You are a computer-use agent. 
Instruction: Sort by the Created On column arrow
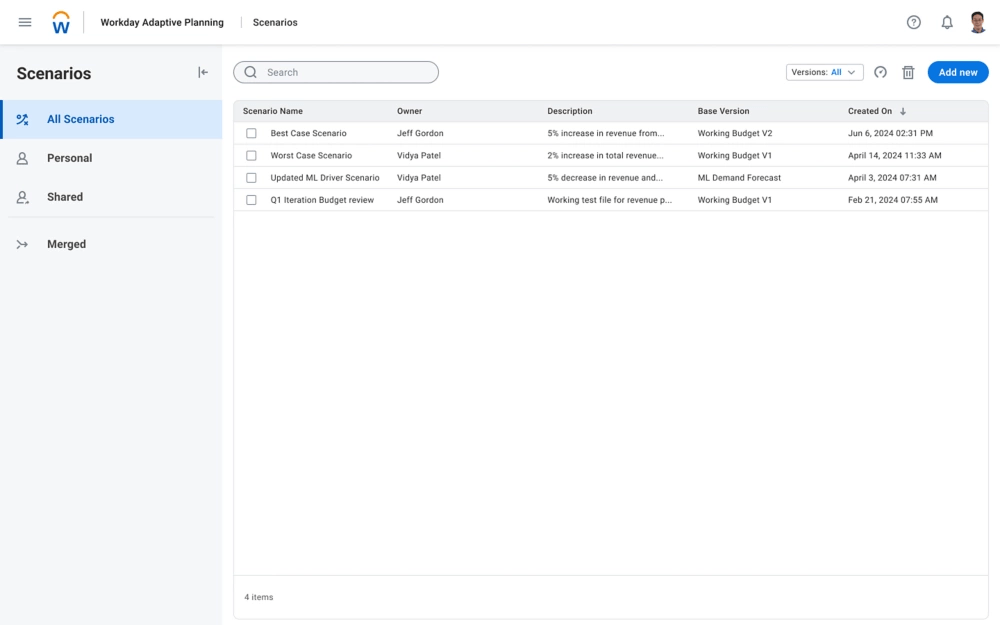(903, 111)
